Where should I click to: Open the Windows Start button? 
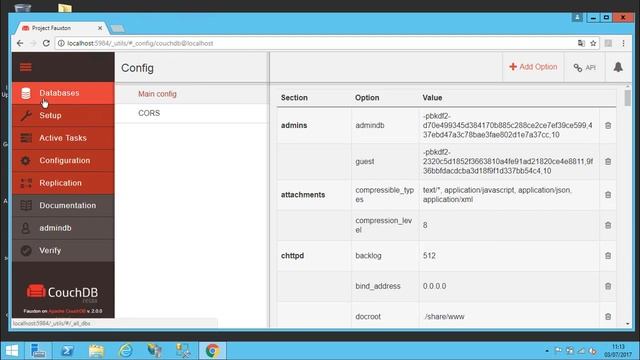[11, 351]
